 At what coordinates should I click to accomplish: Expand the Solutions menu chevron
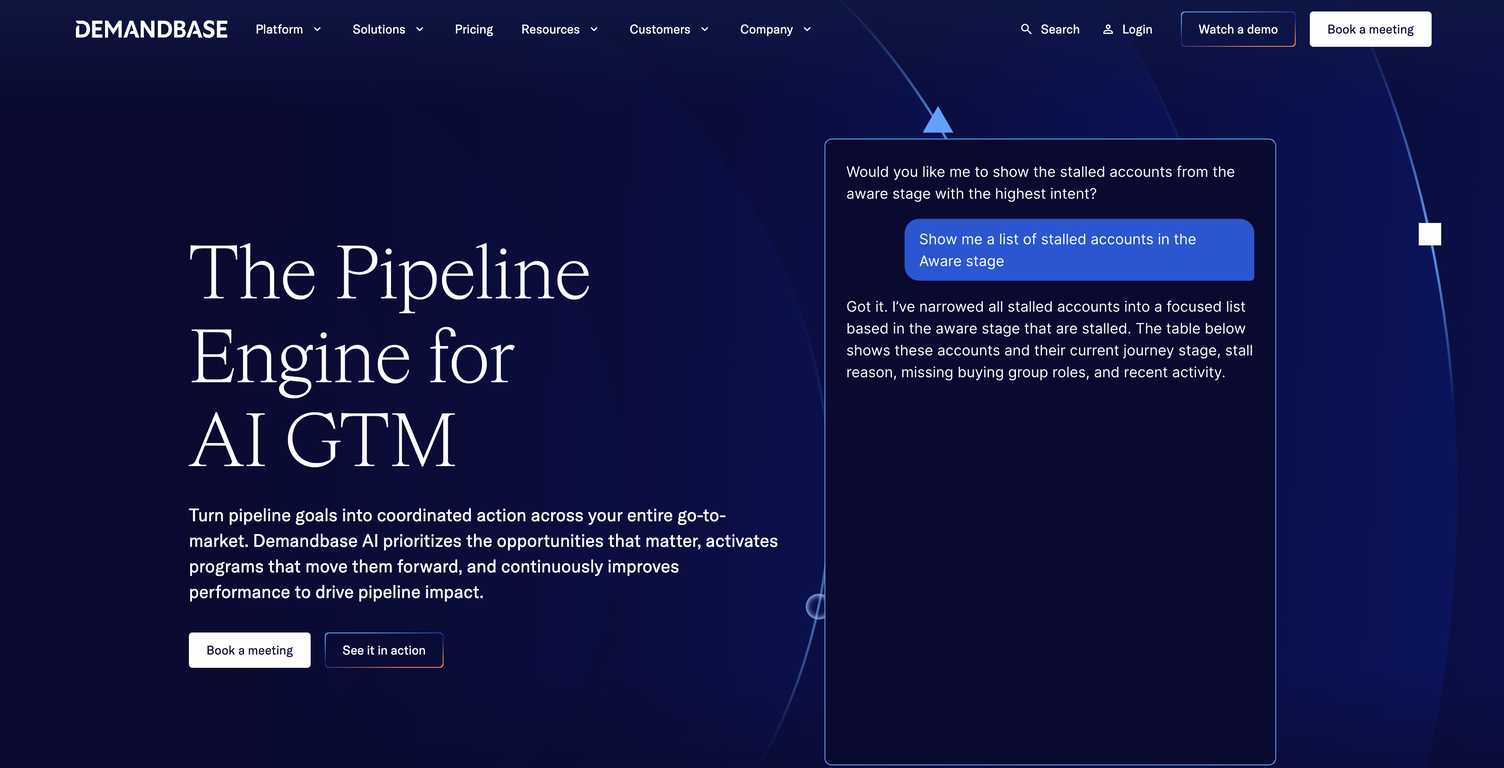click(419, 29)
